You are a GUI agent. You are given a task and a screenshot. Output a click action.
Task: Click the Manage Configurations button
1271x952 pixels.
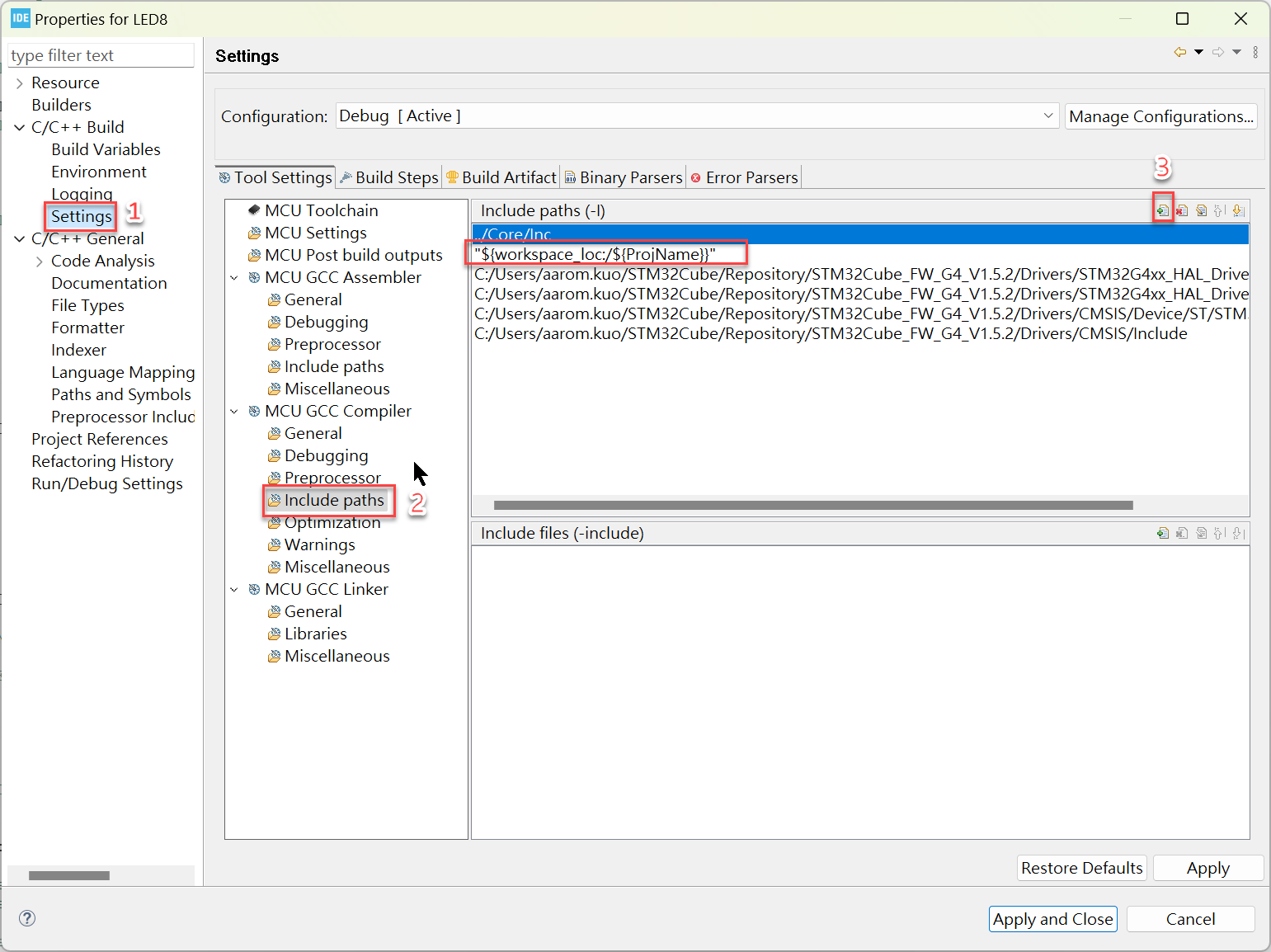click(1160, 116)
